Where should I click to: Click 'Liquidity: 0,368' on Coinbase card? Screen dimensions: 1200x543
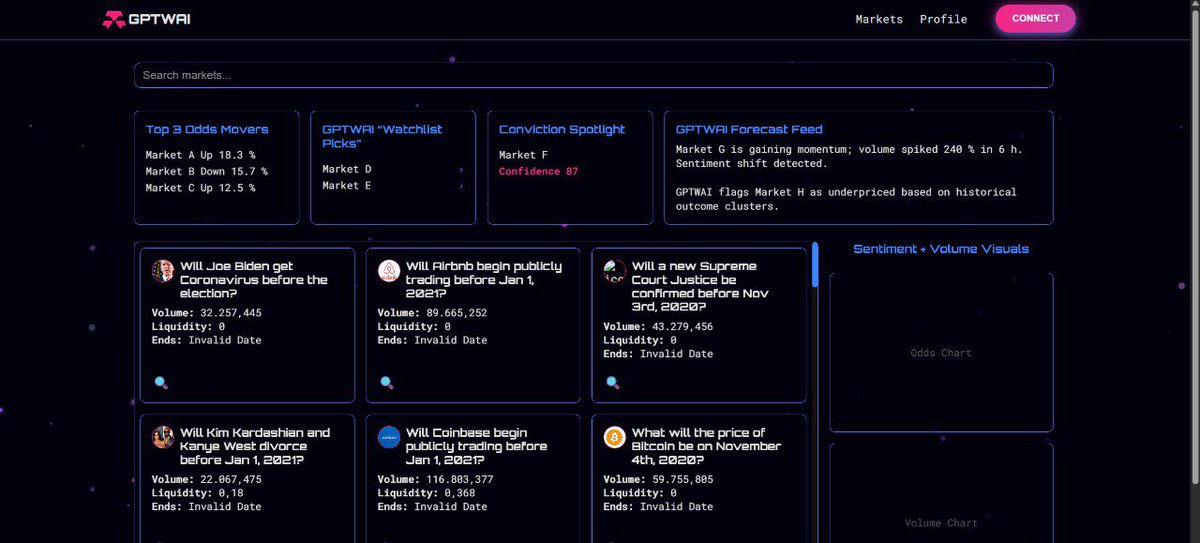(x=427, y=493)
